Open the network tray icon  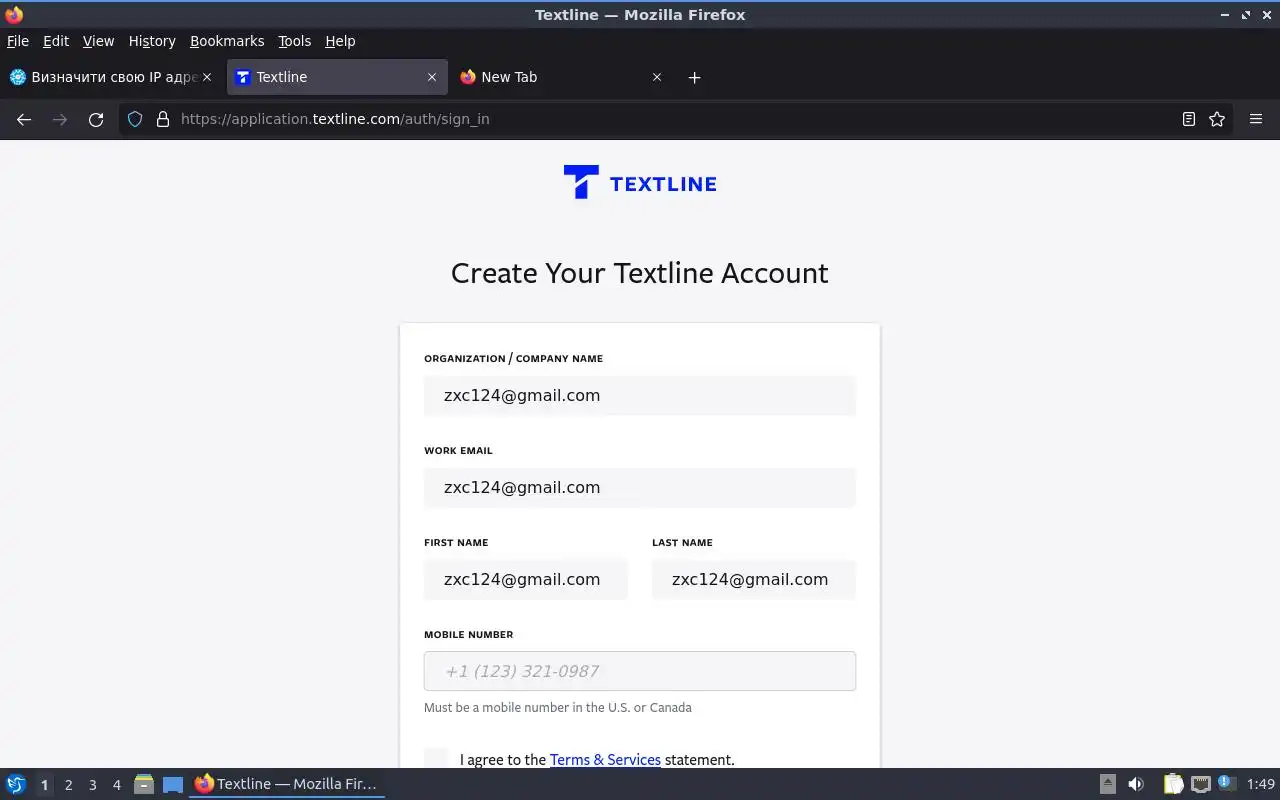point(1201,784)
